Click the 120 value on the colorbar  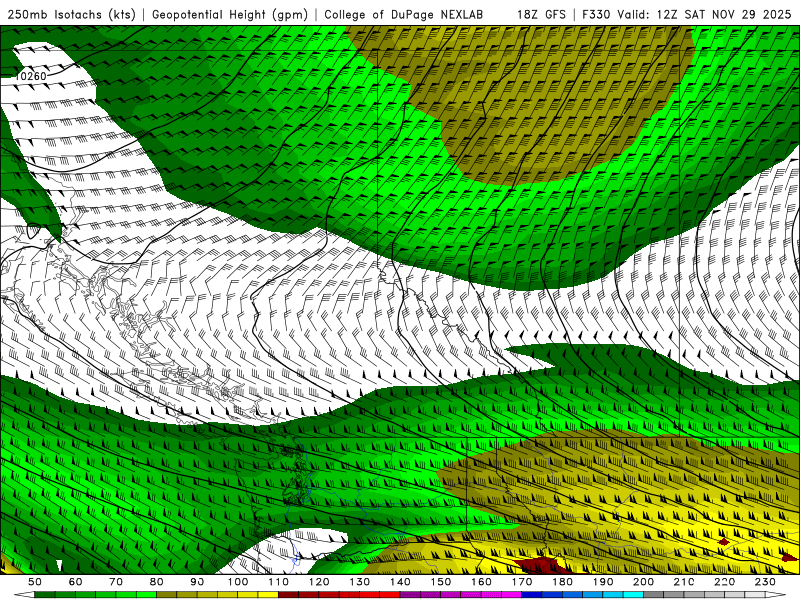(x=319, y=582)
